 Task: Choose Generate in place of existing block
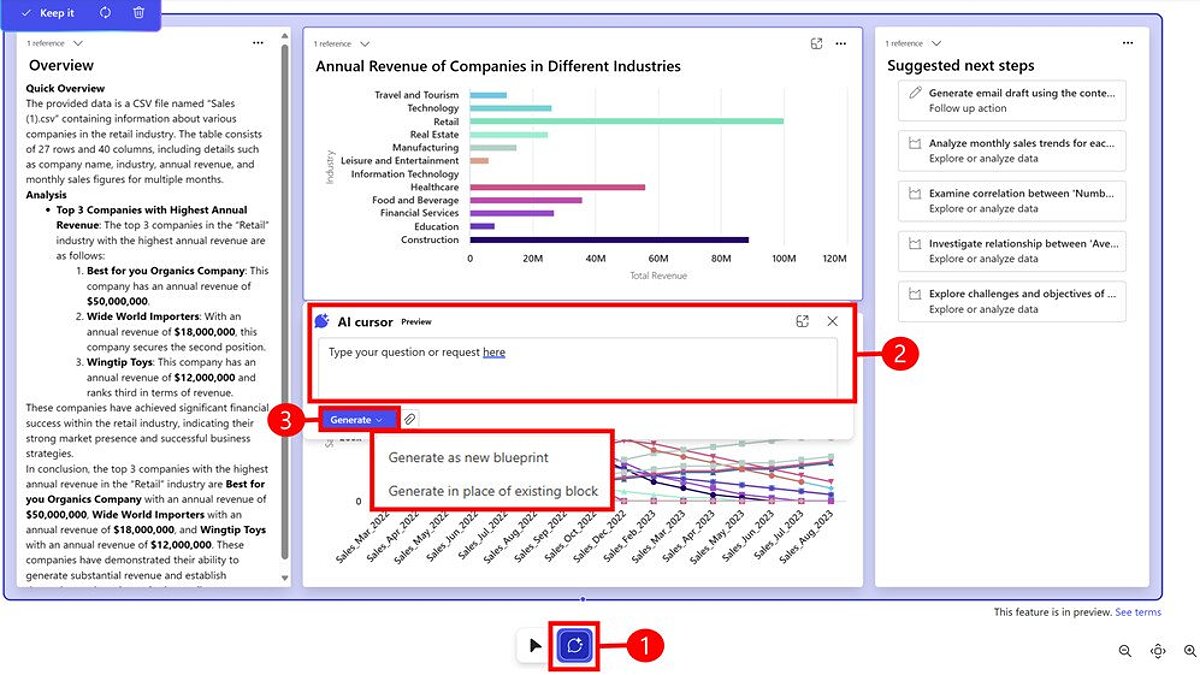493,491
